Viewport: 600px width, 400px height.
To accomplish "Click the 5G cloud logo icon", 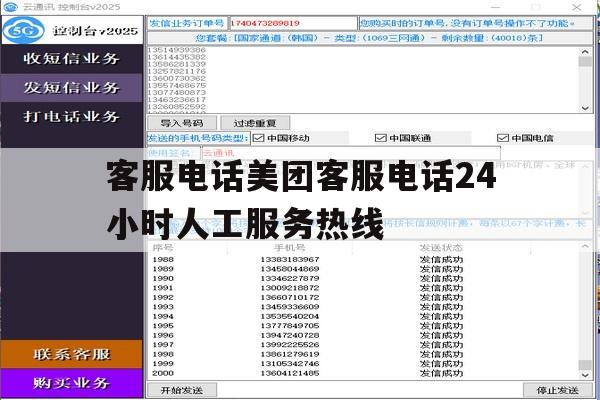I will [x=23, y=30].
